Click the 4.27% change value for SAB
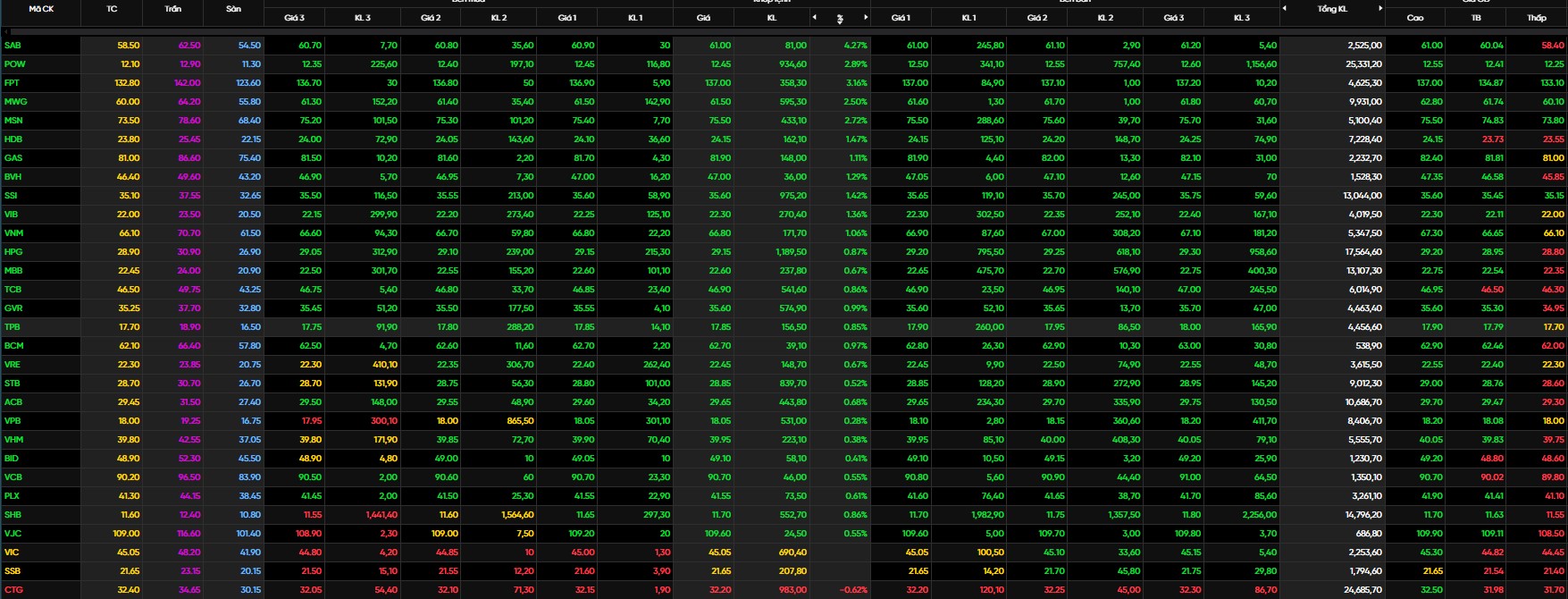This screenshot has width=1568, height=599. [855, 45]
